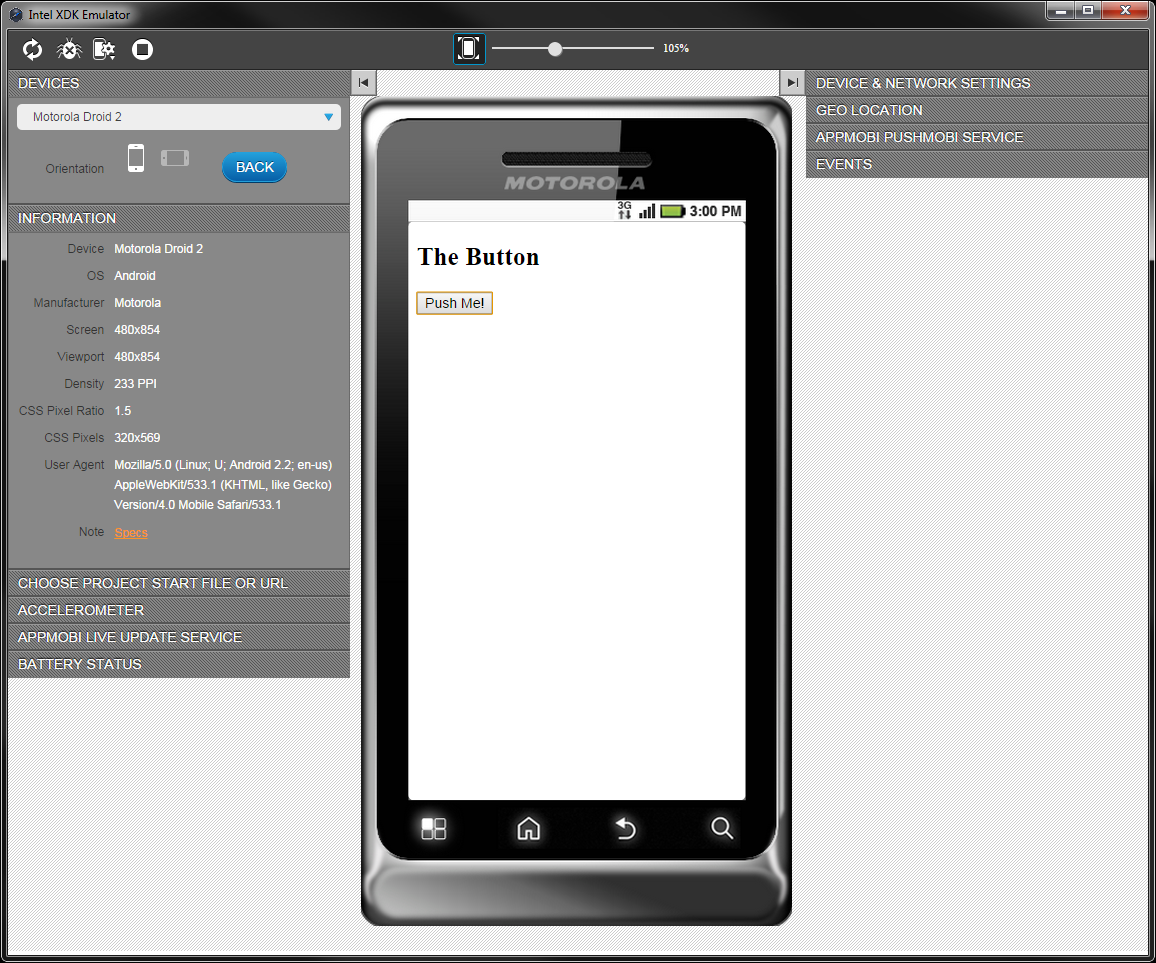Expand the ACCELEROMETER section

pyautogui.click(x=179, y=611)
